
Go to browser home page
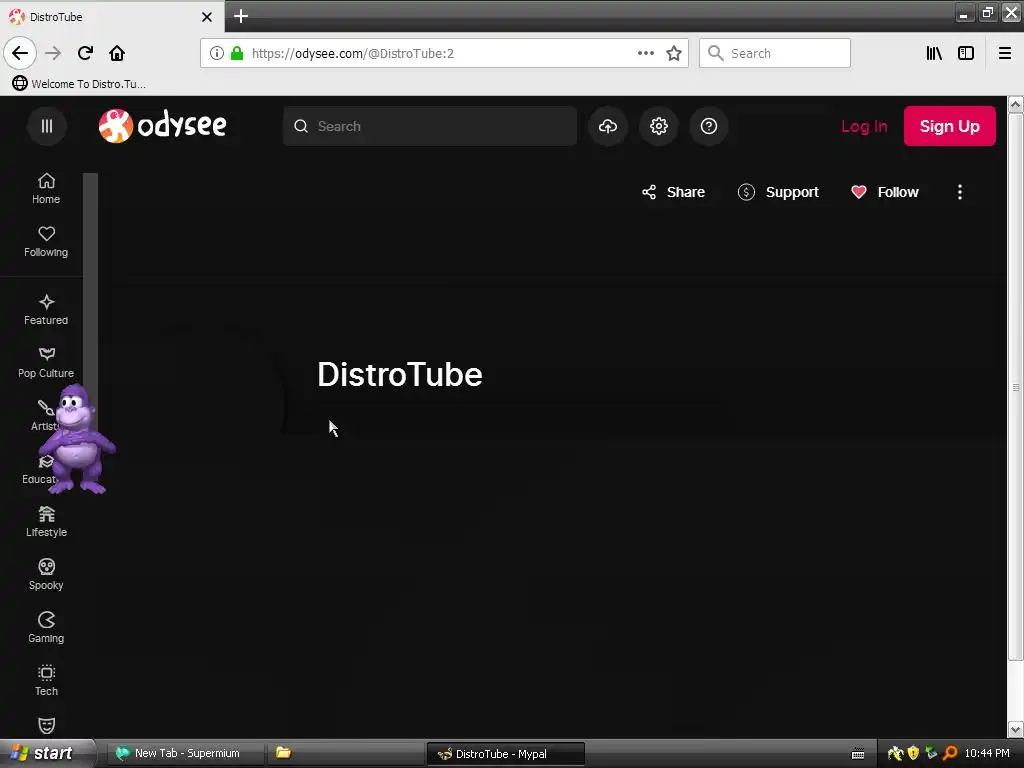(x=117, y=53)
